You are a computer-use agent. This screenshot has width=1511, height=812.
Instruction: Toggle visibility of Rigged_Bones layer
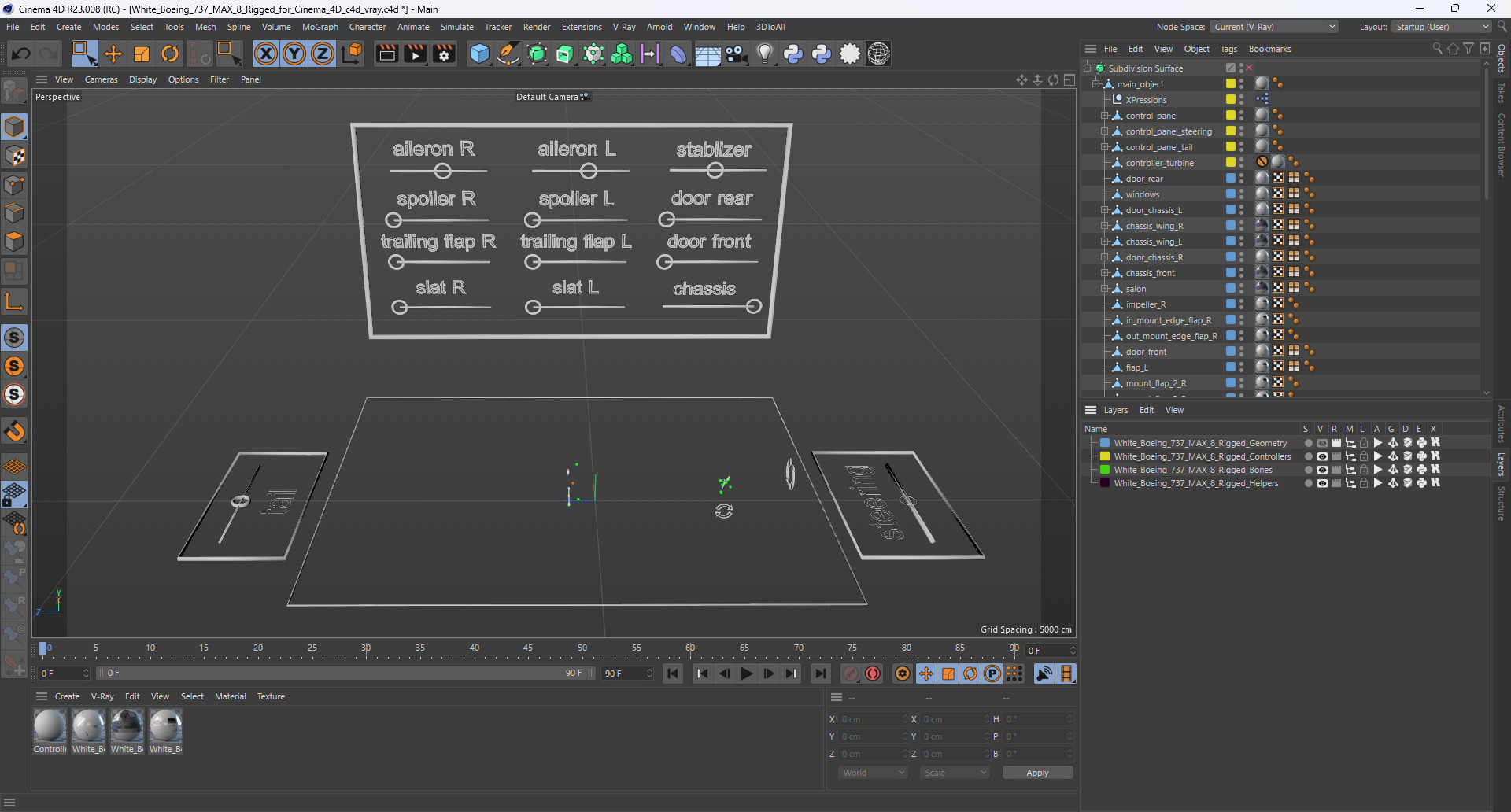pyautogui.click(x=1322, y=470)
